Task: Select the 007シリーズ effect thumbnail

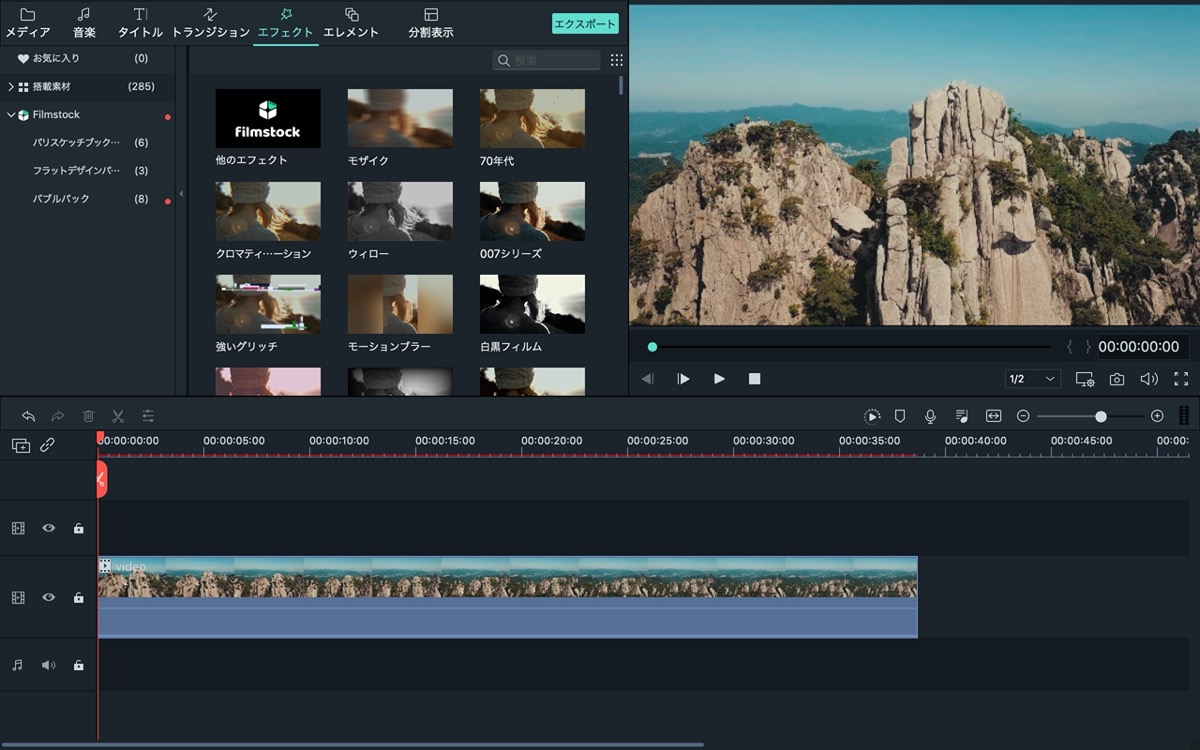Action: click(x=532, y=211)
